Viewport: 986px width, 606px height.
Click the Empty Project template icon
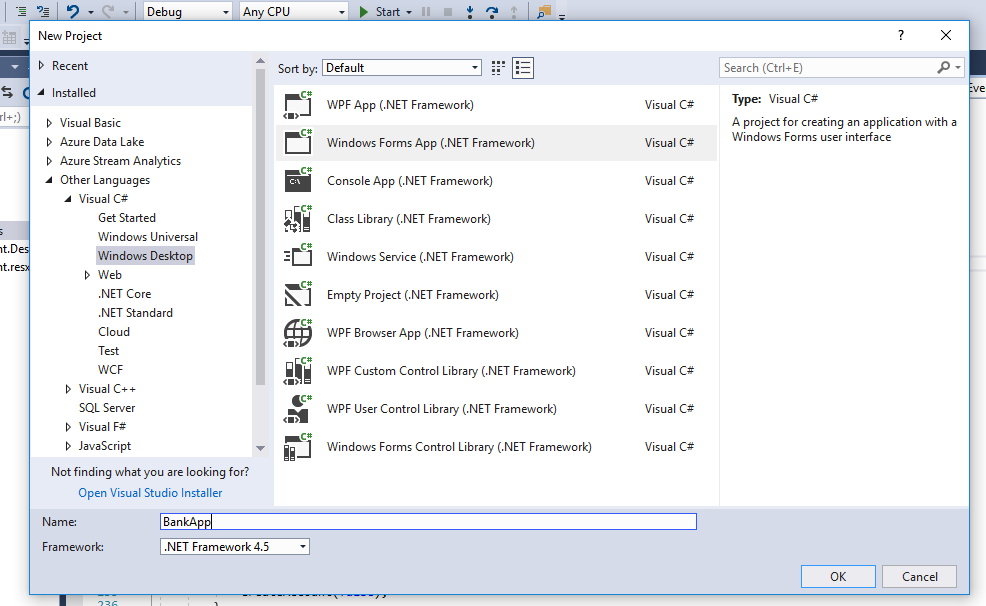[298, 294]
